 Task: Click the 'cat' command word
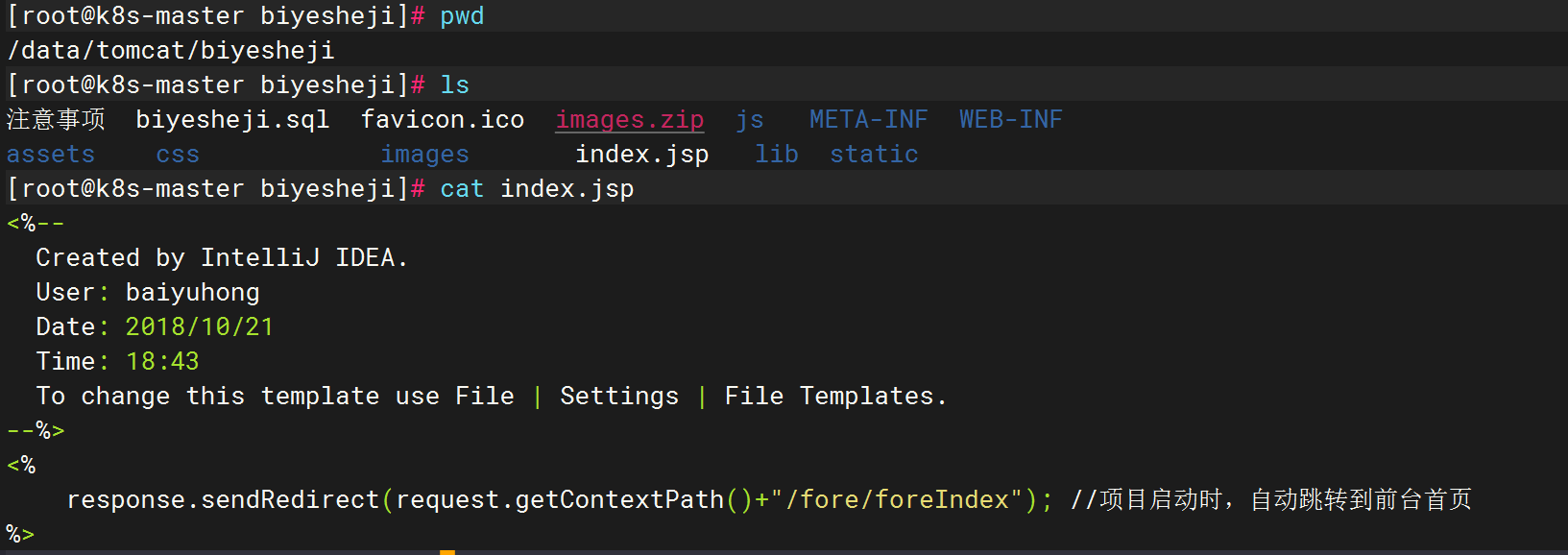(x=462, y=188)
